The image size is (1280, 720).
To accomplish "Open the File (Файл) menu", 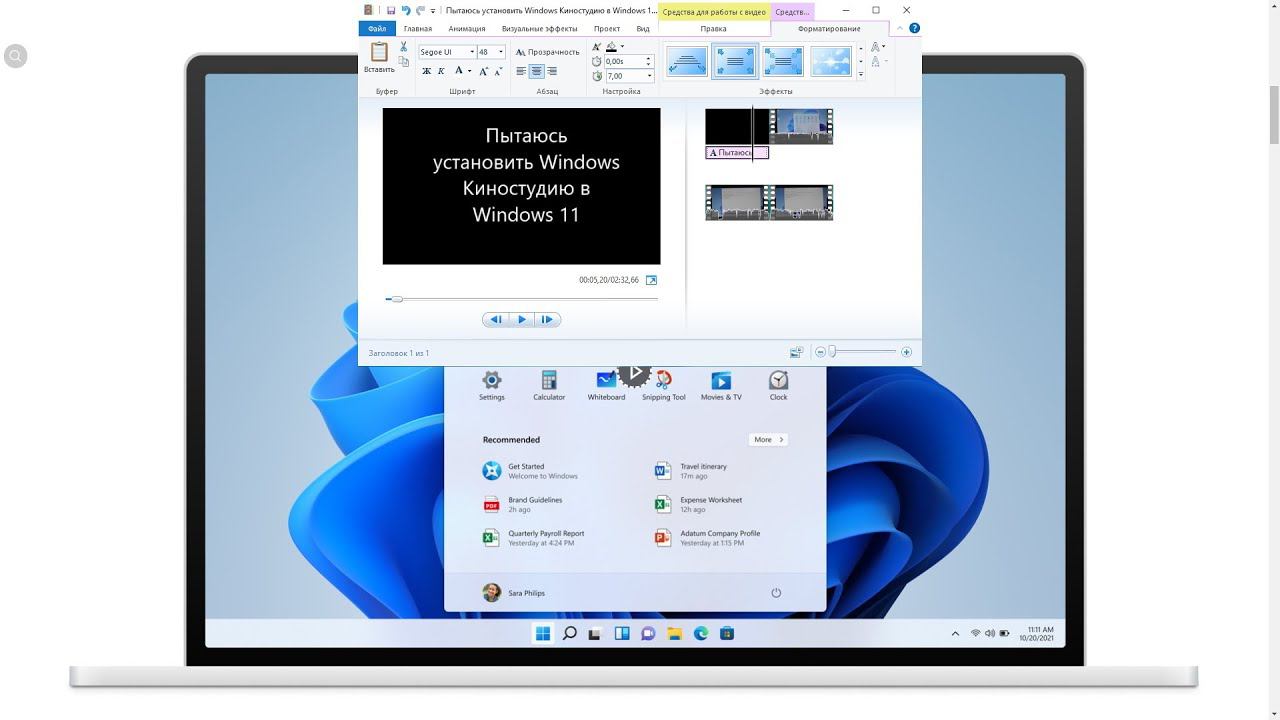I will [x=377, y=29].
